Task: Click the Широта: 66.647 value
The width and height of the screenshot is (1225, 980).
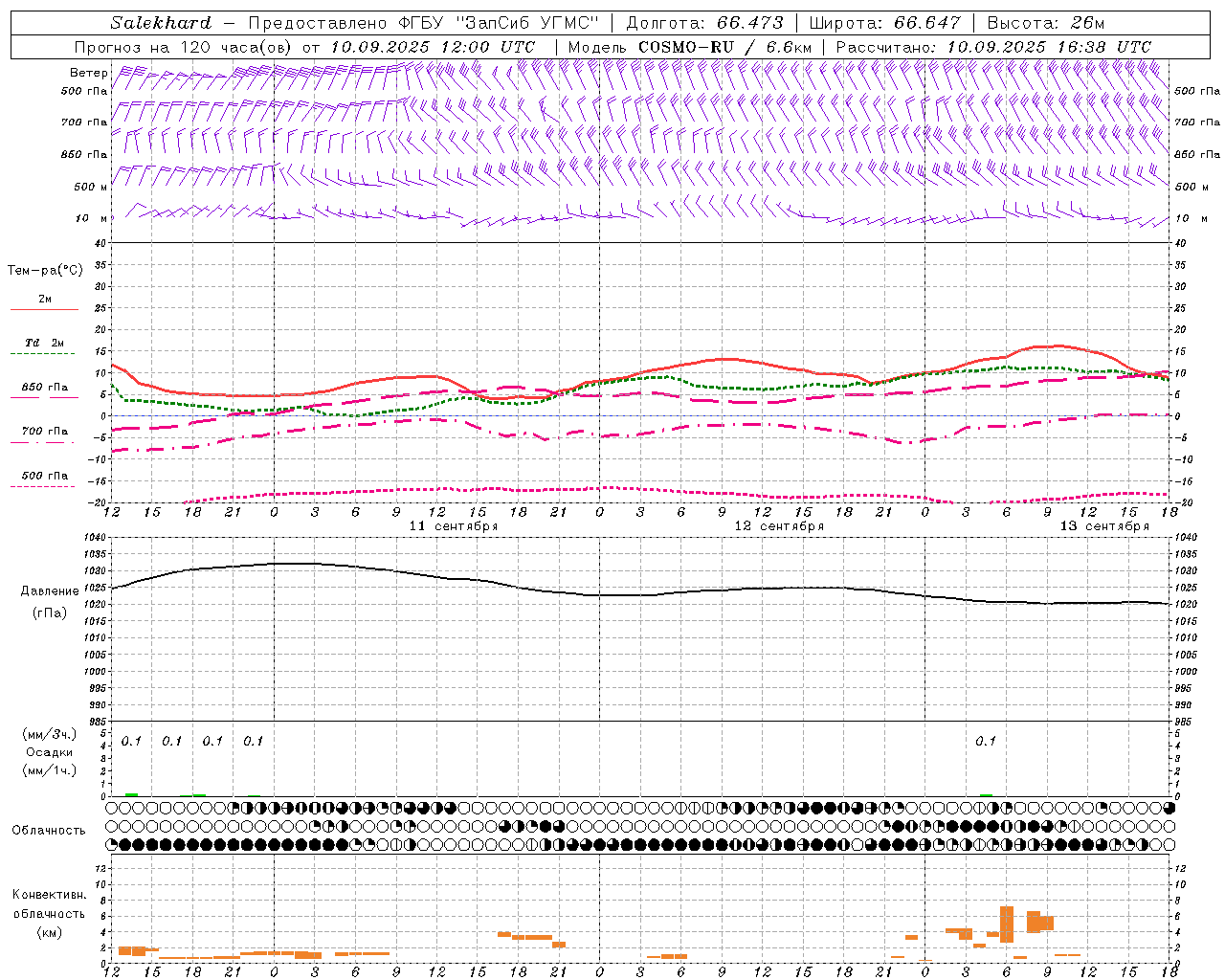Action: point(884,23)
